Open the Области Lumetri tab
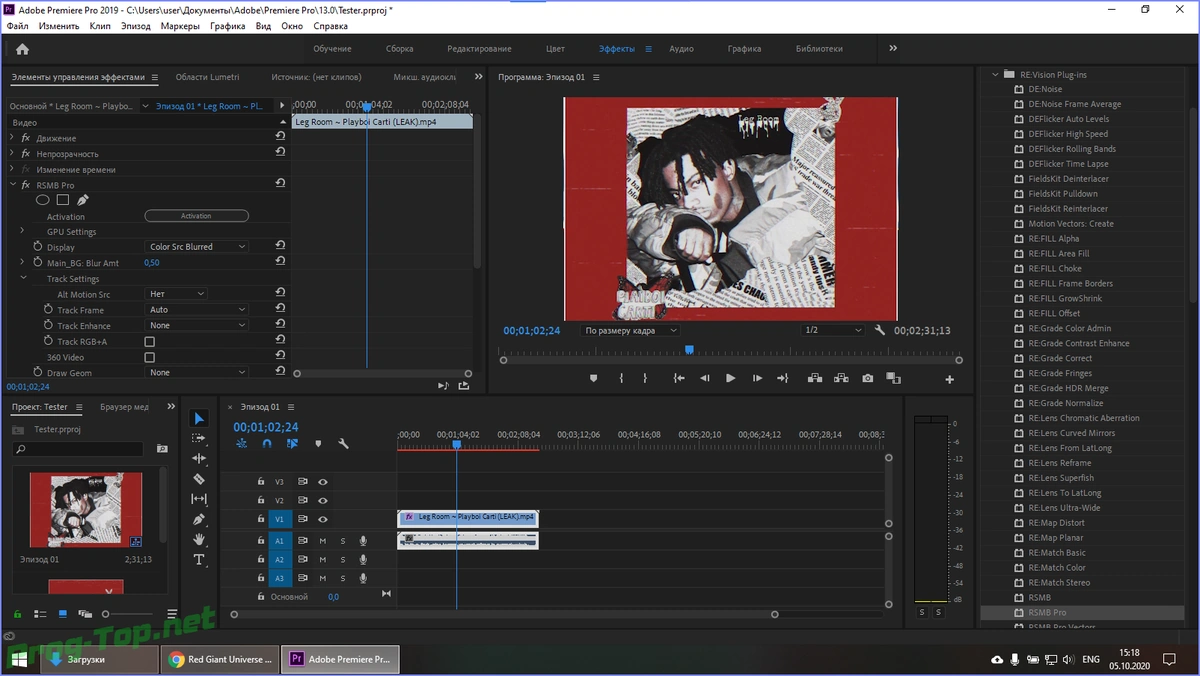The height and width of the screenshot is (676, 1200). (x=207, y=77)
